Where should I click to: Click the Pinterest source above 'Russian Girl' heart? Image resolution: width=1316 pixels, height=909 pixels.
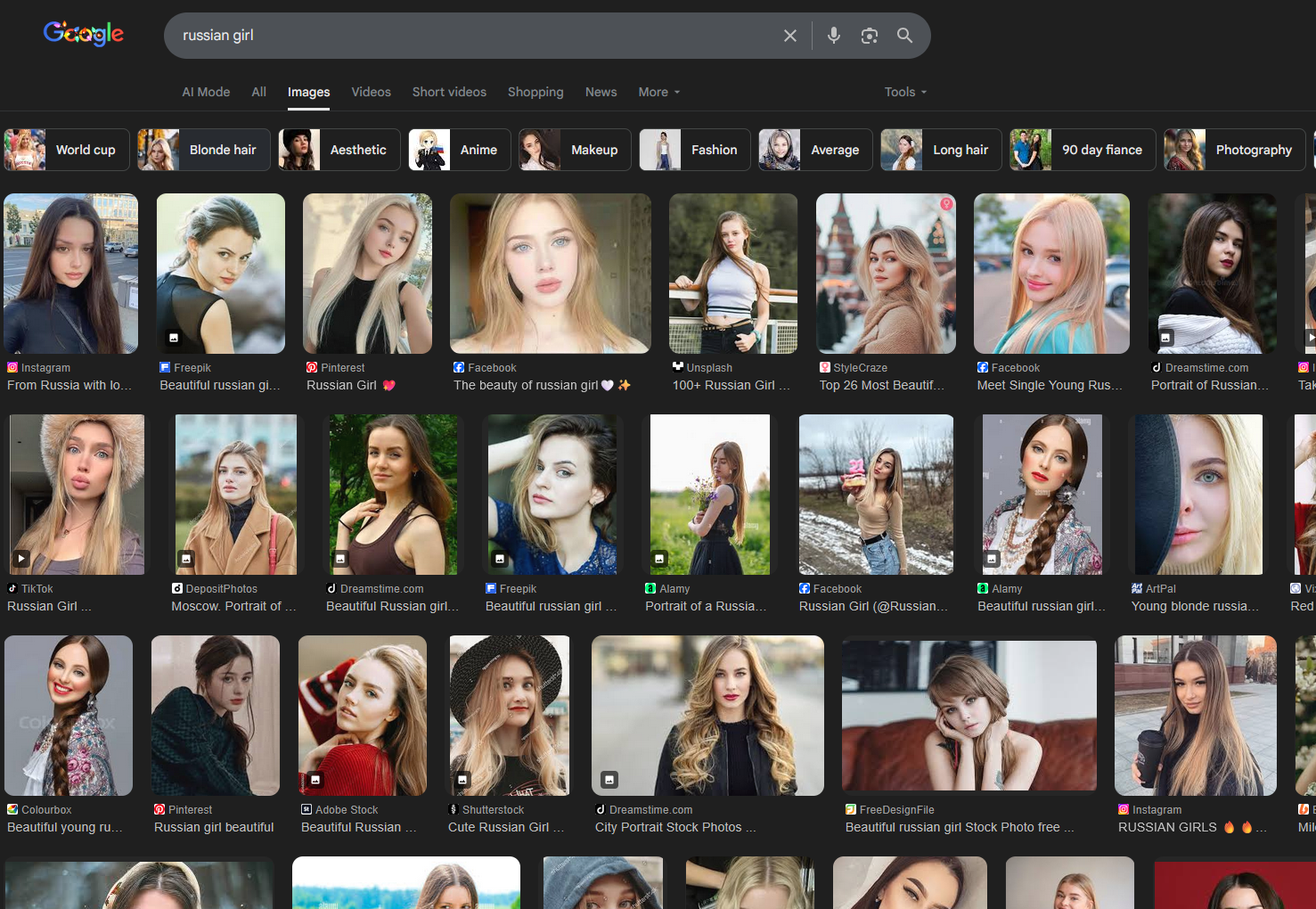[x=336, y=367]
